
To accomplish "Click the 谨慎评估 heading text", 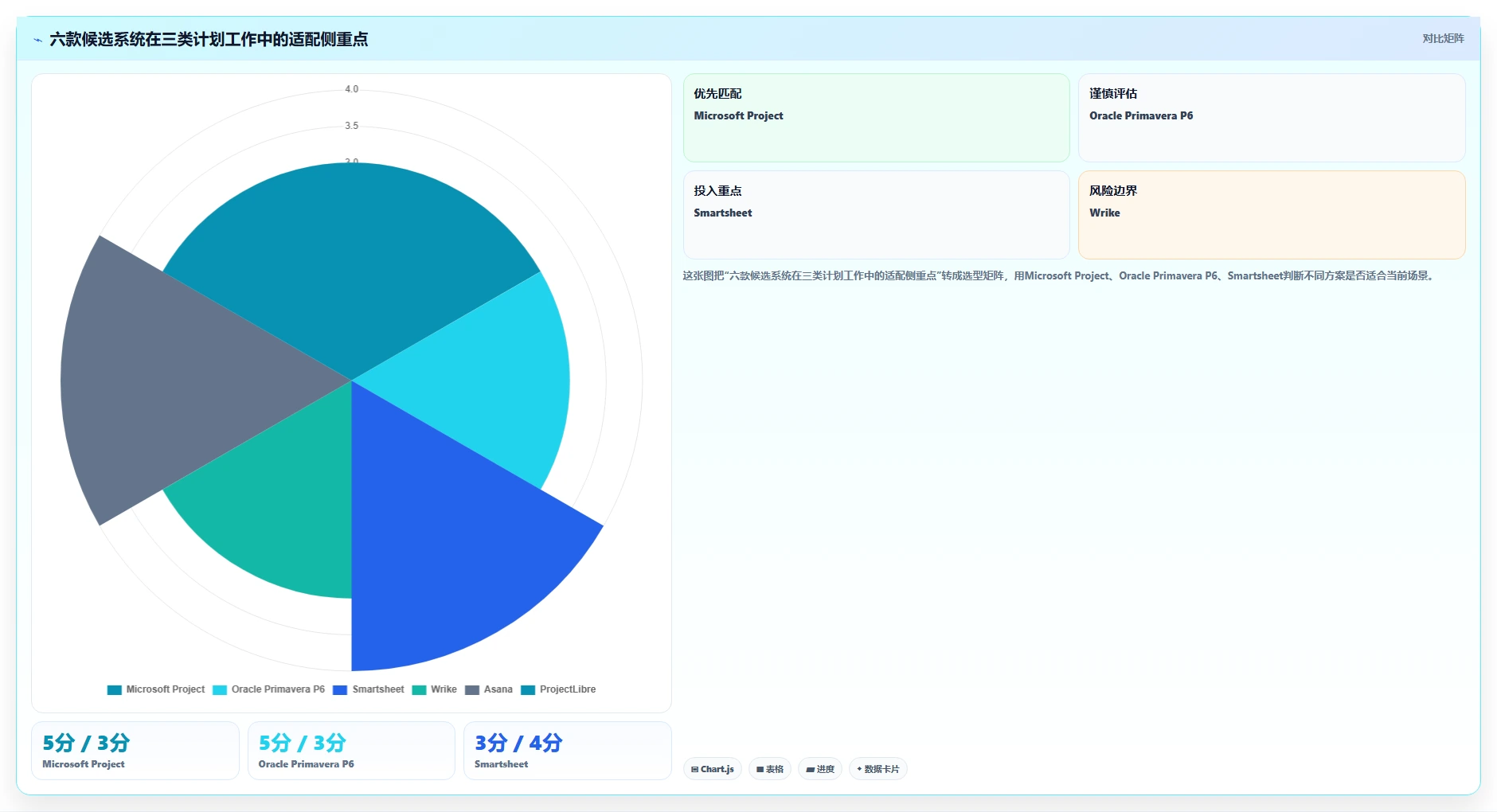I will 1113,93.
